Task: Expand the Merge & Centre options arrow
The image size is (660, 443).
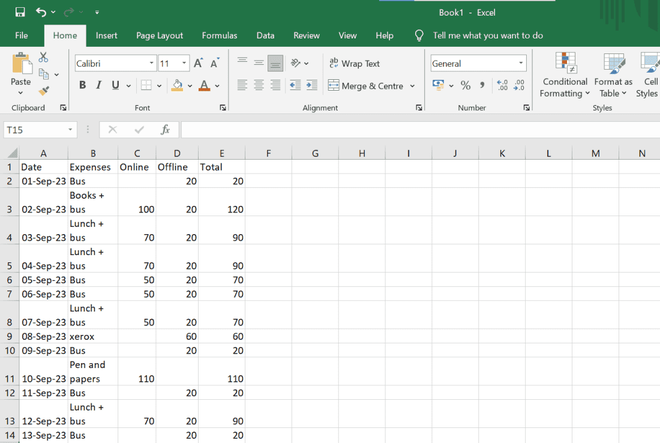Action: (x=412, y=86)
